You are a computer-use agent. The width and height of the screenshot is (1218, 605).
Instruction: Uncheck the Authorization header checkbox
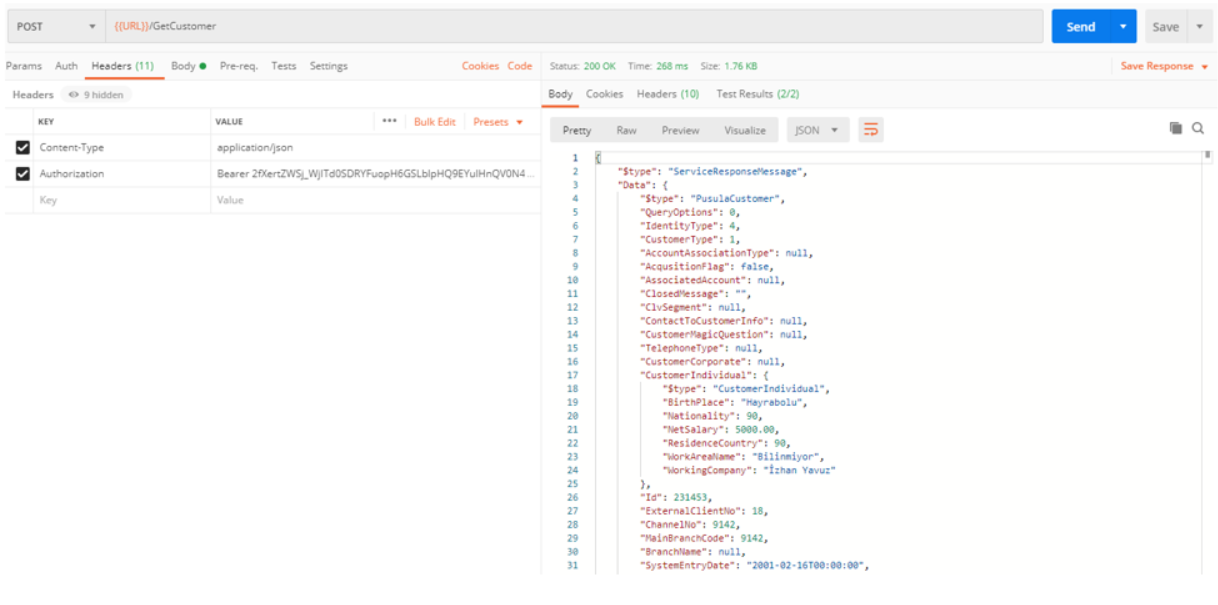[x=23, y=174]
